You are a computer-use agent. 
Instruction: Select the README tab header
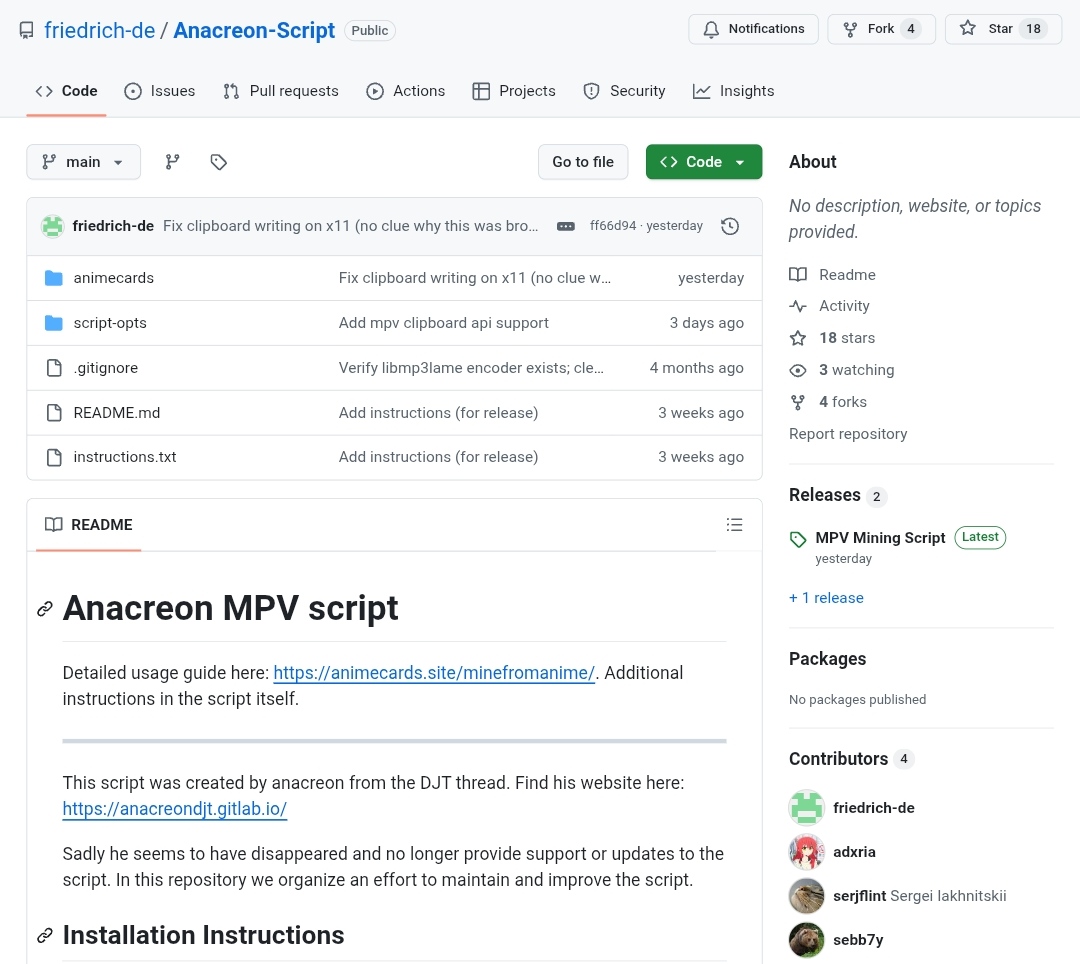pos(88,525)
